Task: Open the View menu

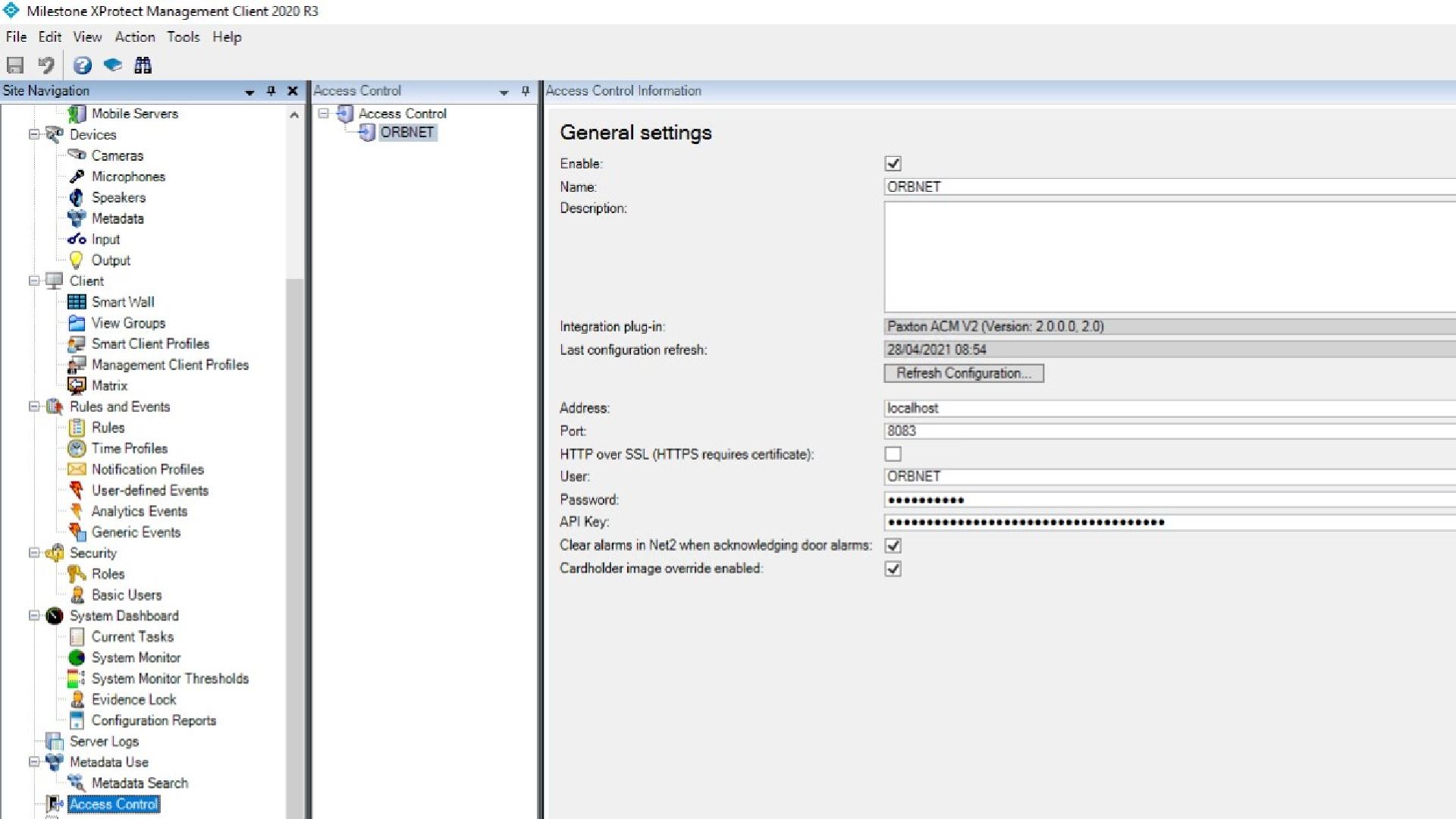Action: point(87,37)
